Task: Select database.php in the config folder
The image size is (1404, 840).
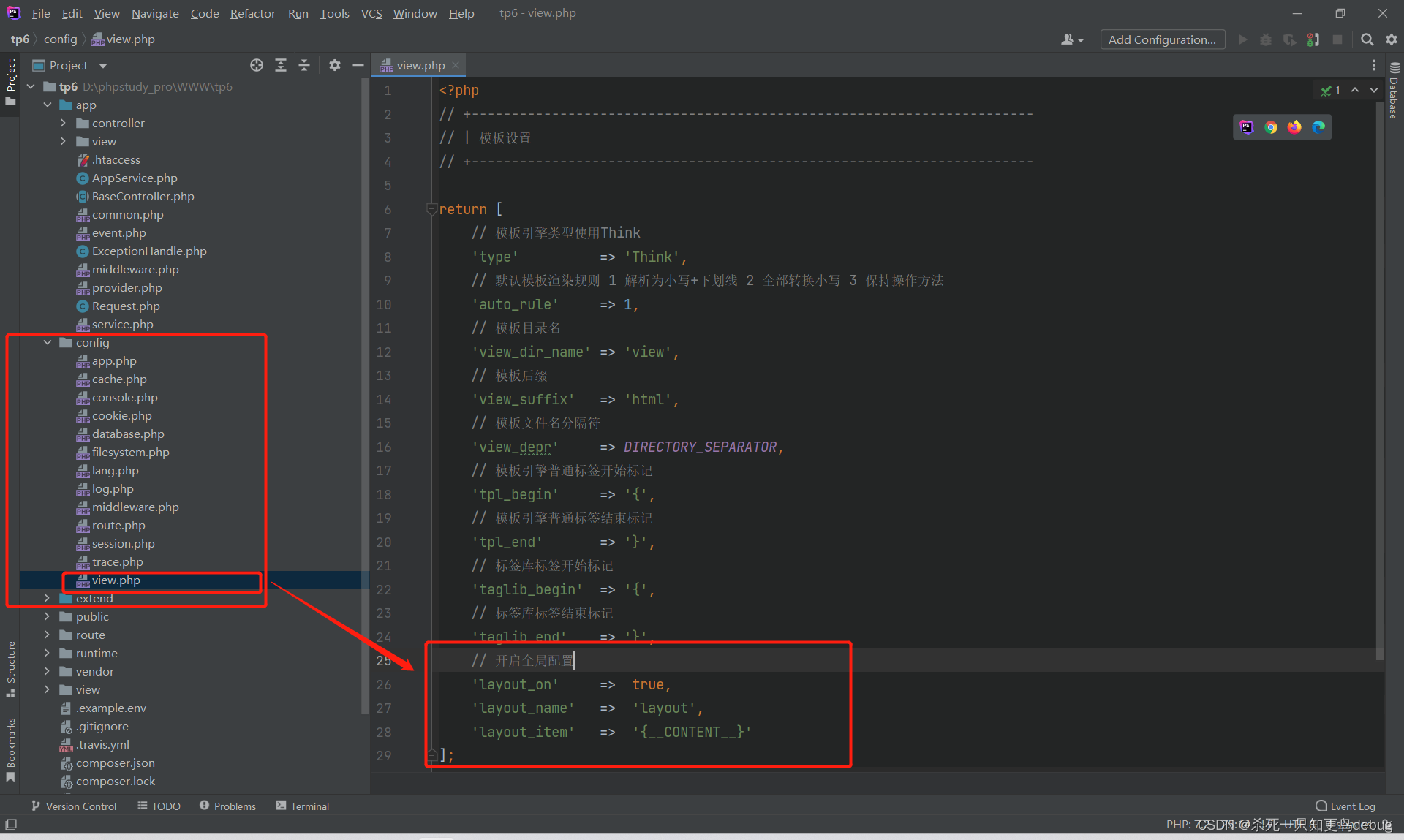Action: (x=128, y=434)
